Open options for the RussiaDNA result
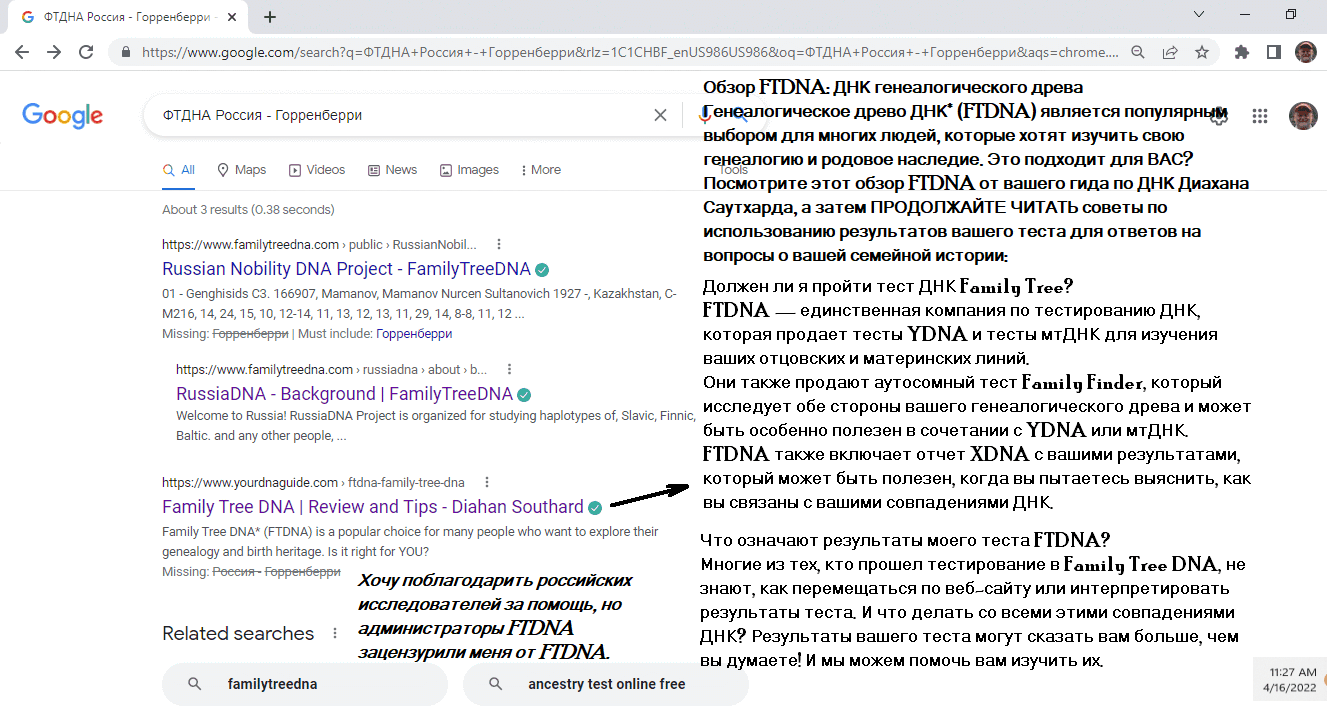The height and width of the screenshot is (706, 1327). point(510,369)
